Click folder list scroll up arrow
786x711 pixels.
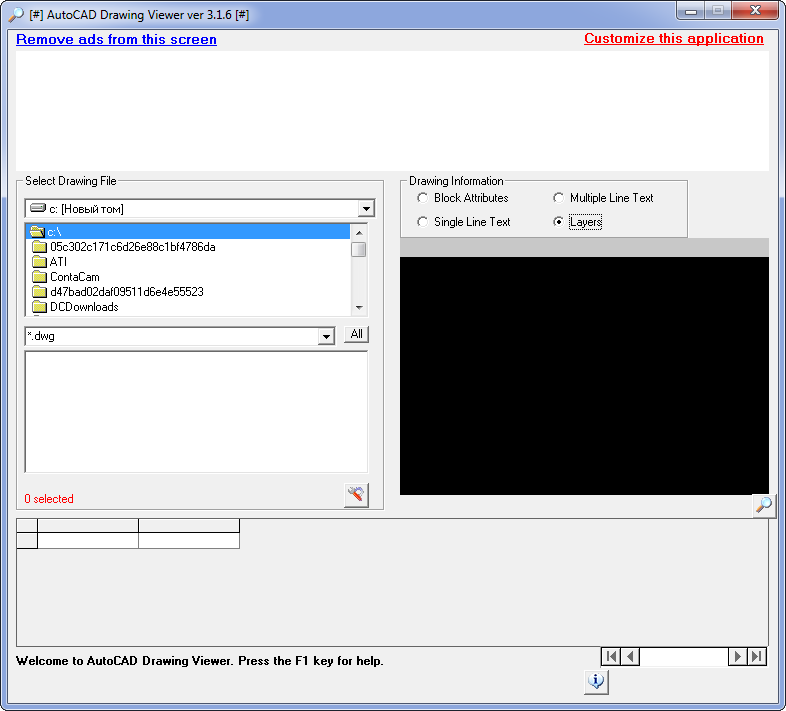(359, 233)
